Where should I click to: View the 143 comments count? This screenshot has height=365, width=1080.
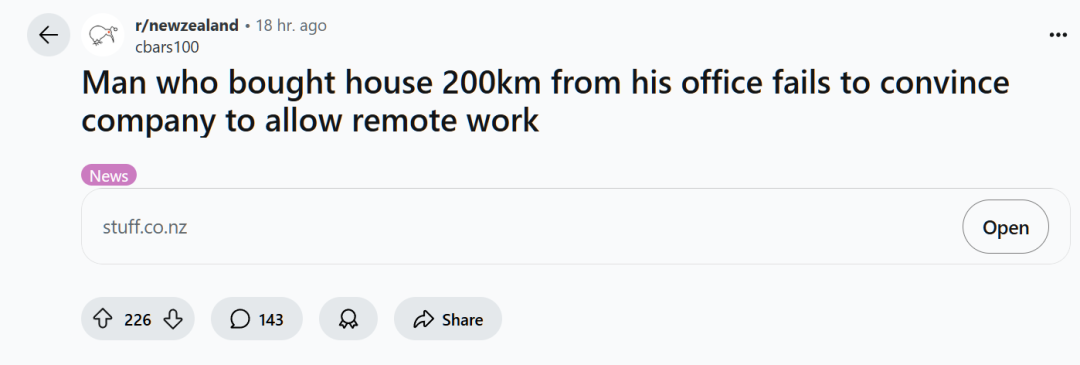tap(271, 320)
